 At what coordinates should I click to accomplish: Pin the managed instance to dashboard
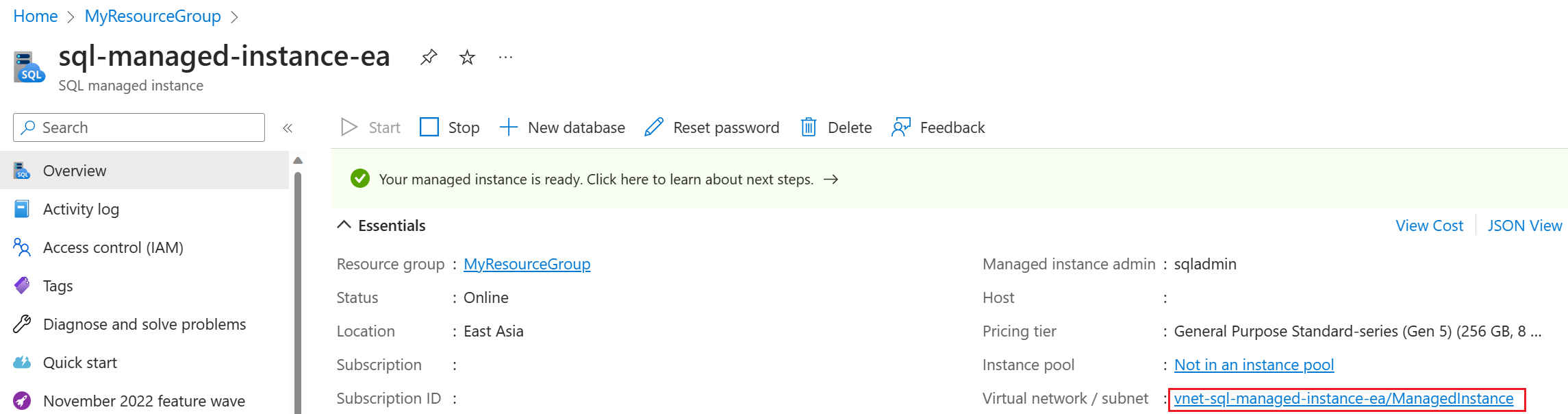(429, 57)
